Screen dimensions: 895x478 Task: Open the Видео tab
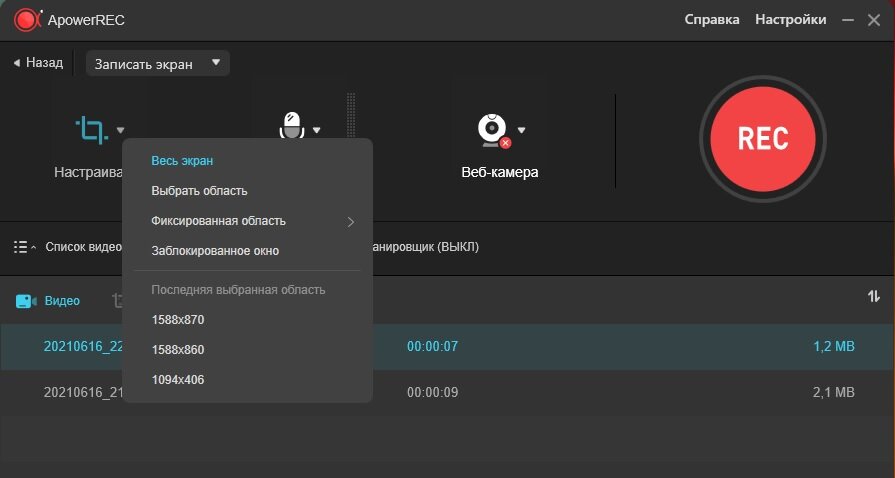click(62, 301)
